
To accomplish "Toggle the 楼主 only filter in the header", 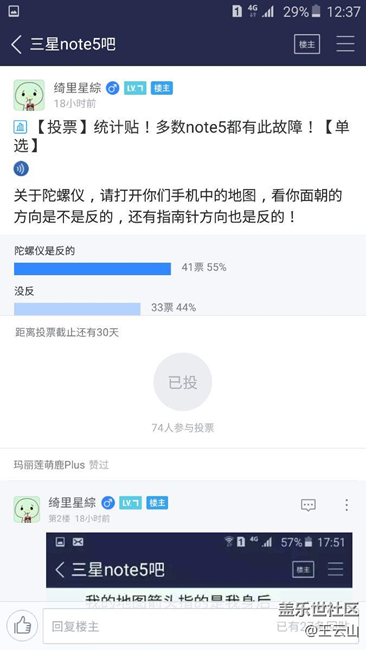I will tap(307, 44).
